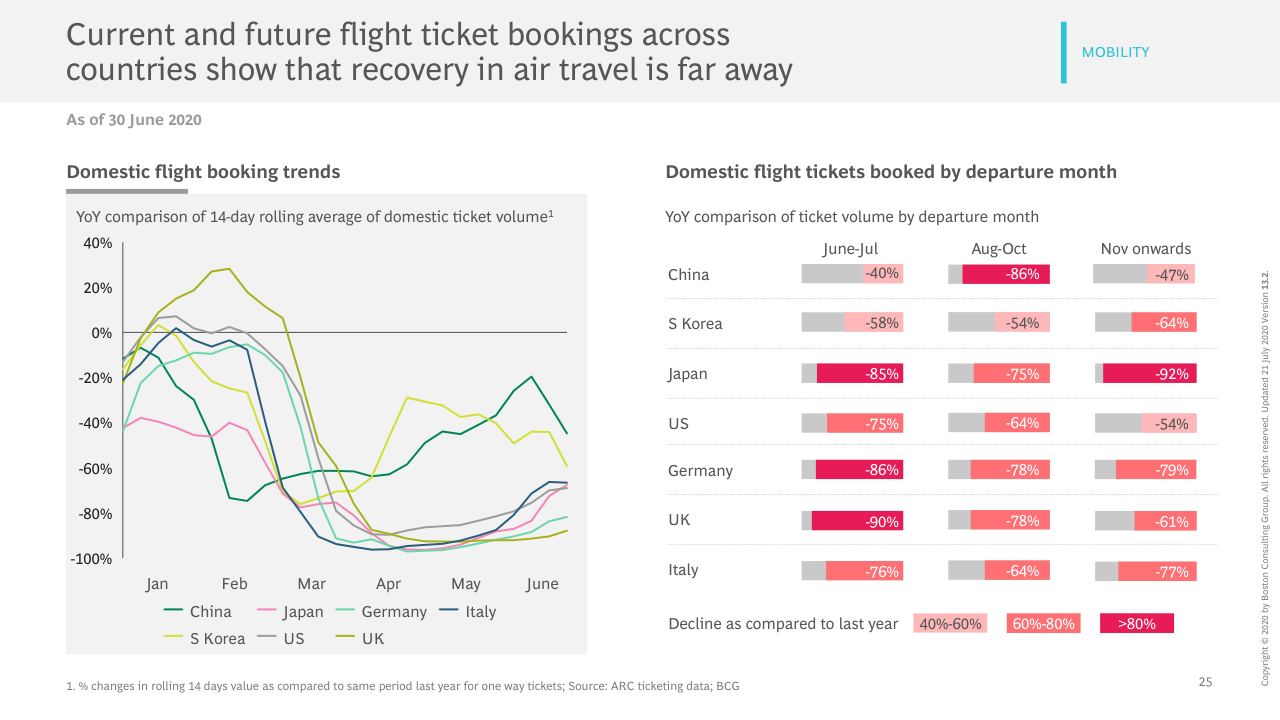
Task: Click Japan's Nov onwards -92% bar
Action: [x=1149, y=374]
